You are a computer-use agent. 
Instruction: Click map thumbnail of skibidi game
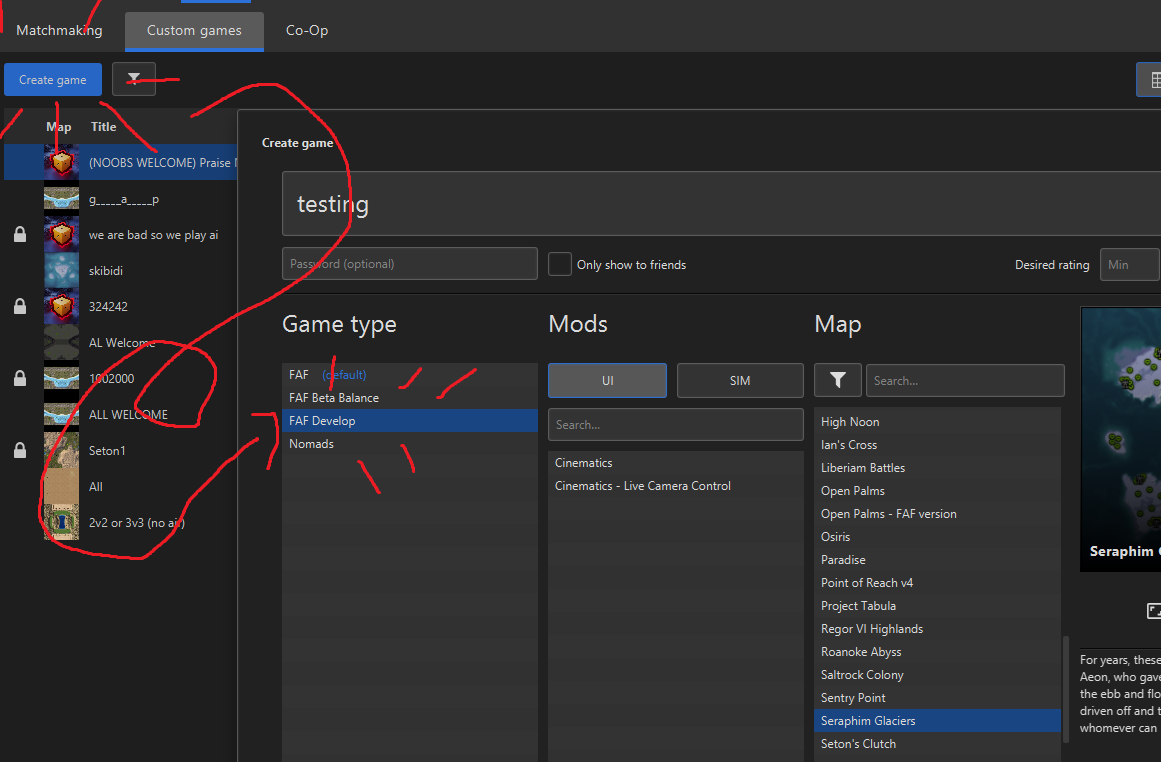point(61,270)
